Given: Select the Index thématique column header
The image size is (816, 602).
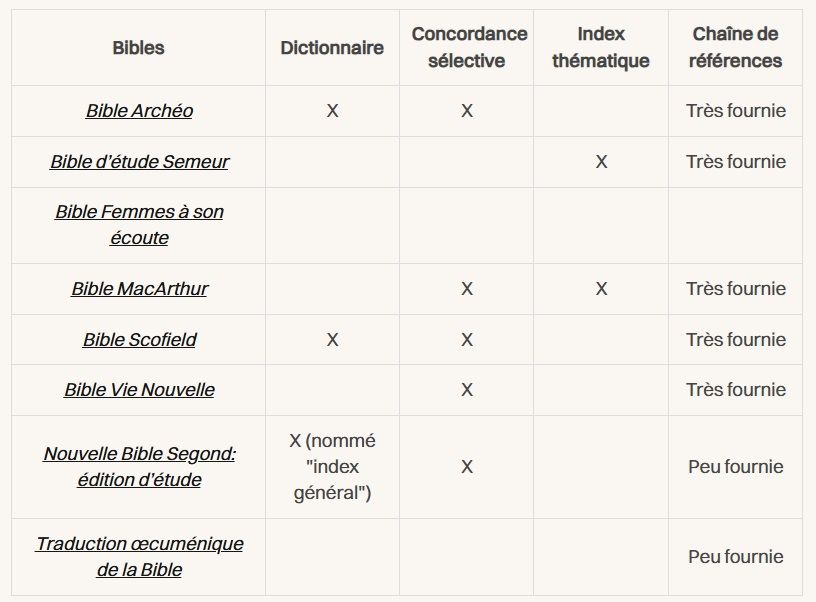Looking at the screenshot, I should (x=601, y=47).
